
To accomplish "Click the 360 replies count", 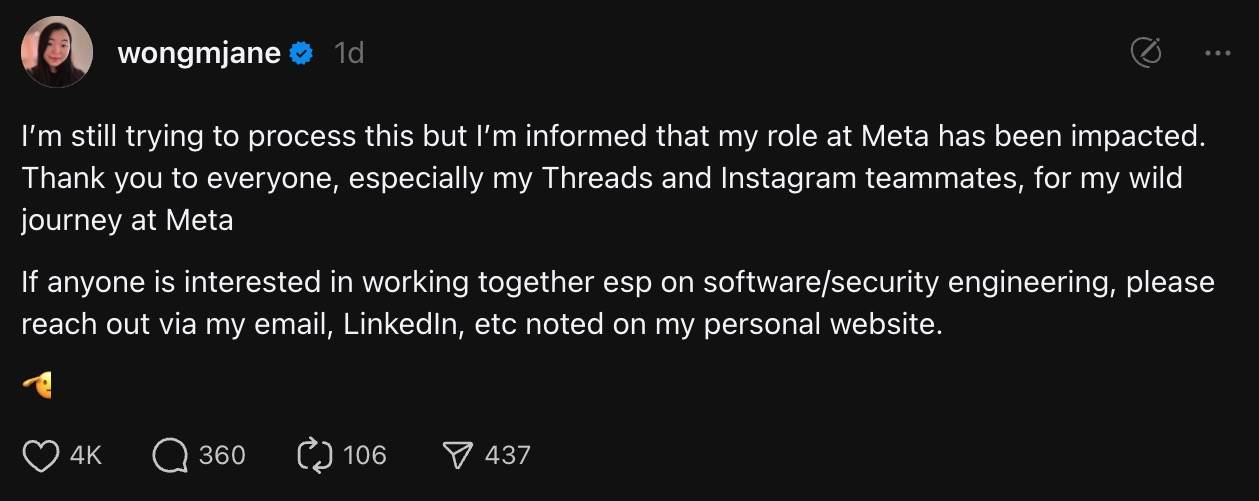I will point(222,456).
